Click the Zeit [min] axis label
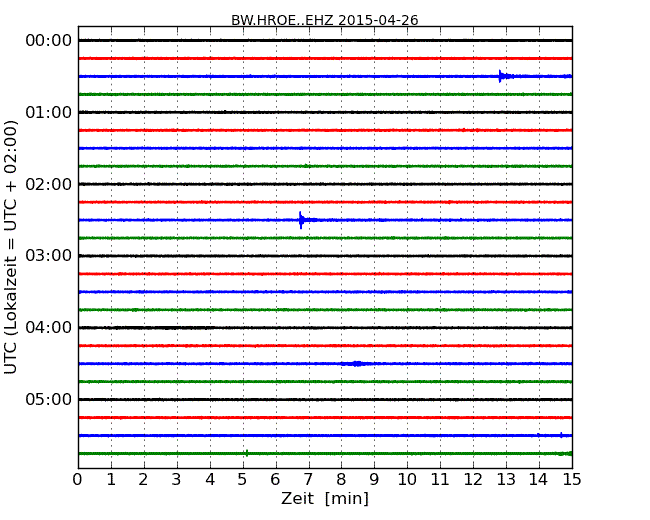 click(x=325, y=498)
